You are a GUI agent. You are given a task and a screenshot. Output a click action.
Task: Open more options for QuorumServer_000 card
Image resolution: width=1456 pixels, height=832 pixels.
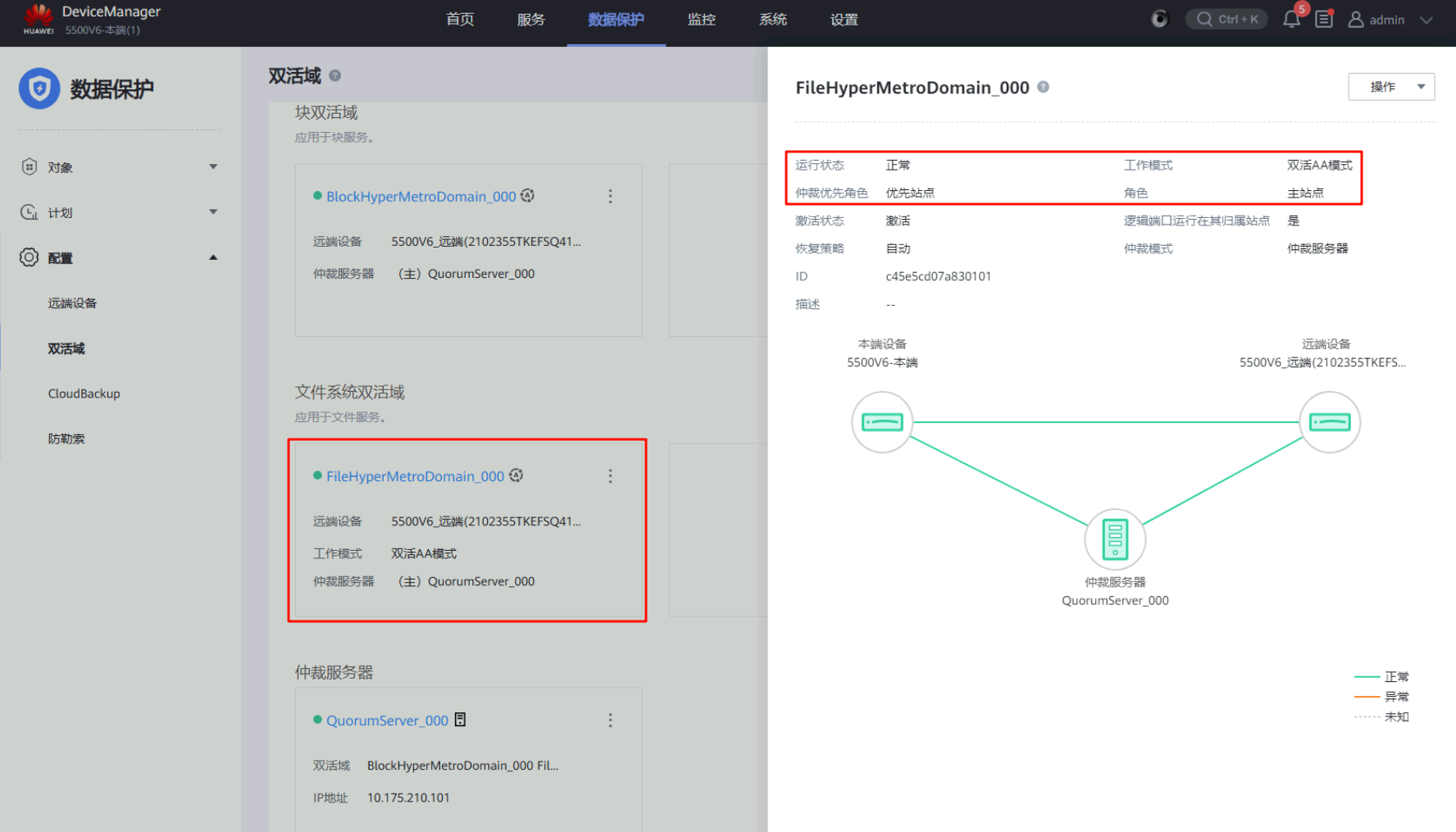pyautogui.click(x=610, y=720)
